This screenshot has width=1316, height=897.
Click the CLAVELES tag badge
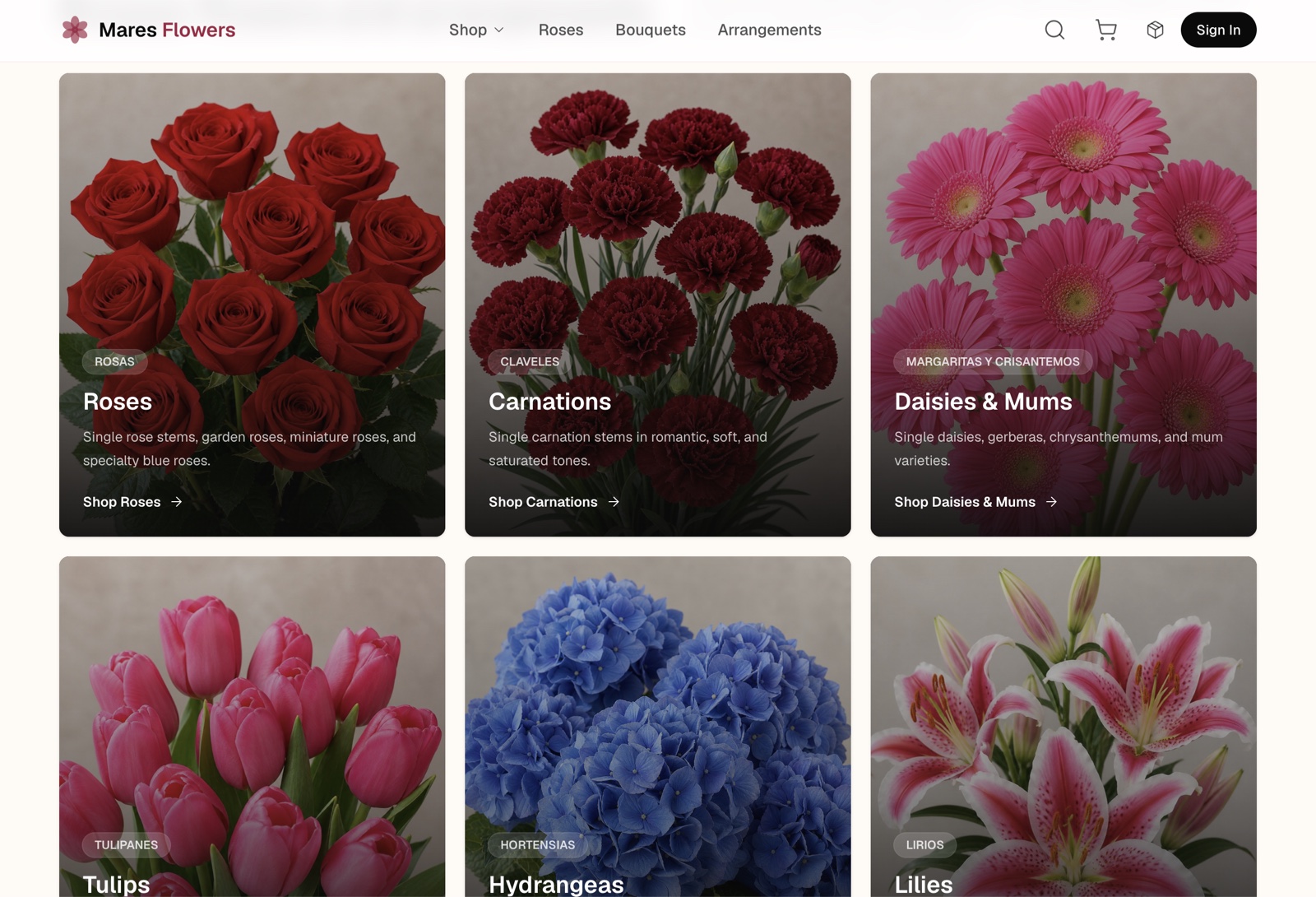(530, 361)
